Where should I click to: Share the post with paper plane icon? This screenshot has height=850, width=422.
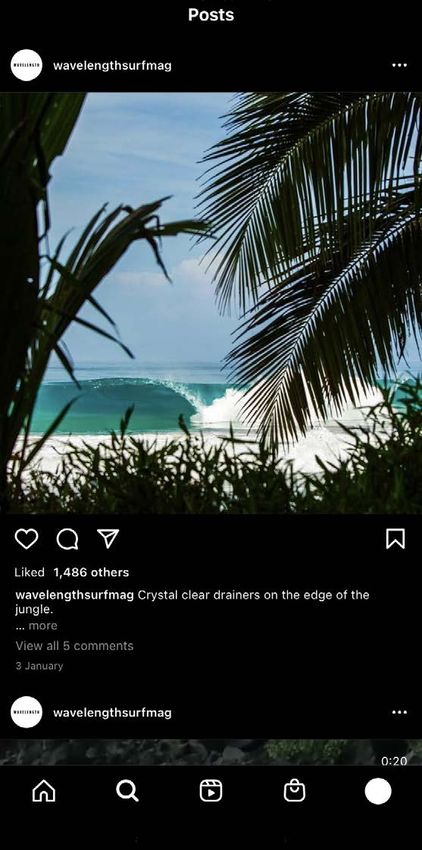coord(108,538)
